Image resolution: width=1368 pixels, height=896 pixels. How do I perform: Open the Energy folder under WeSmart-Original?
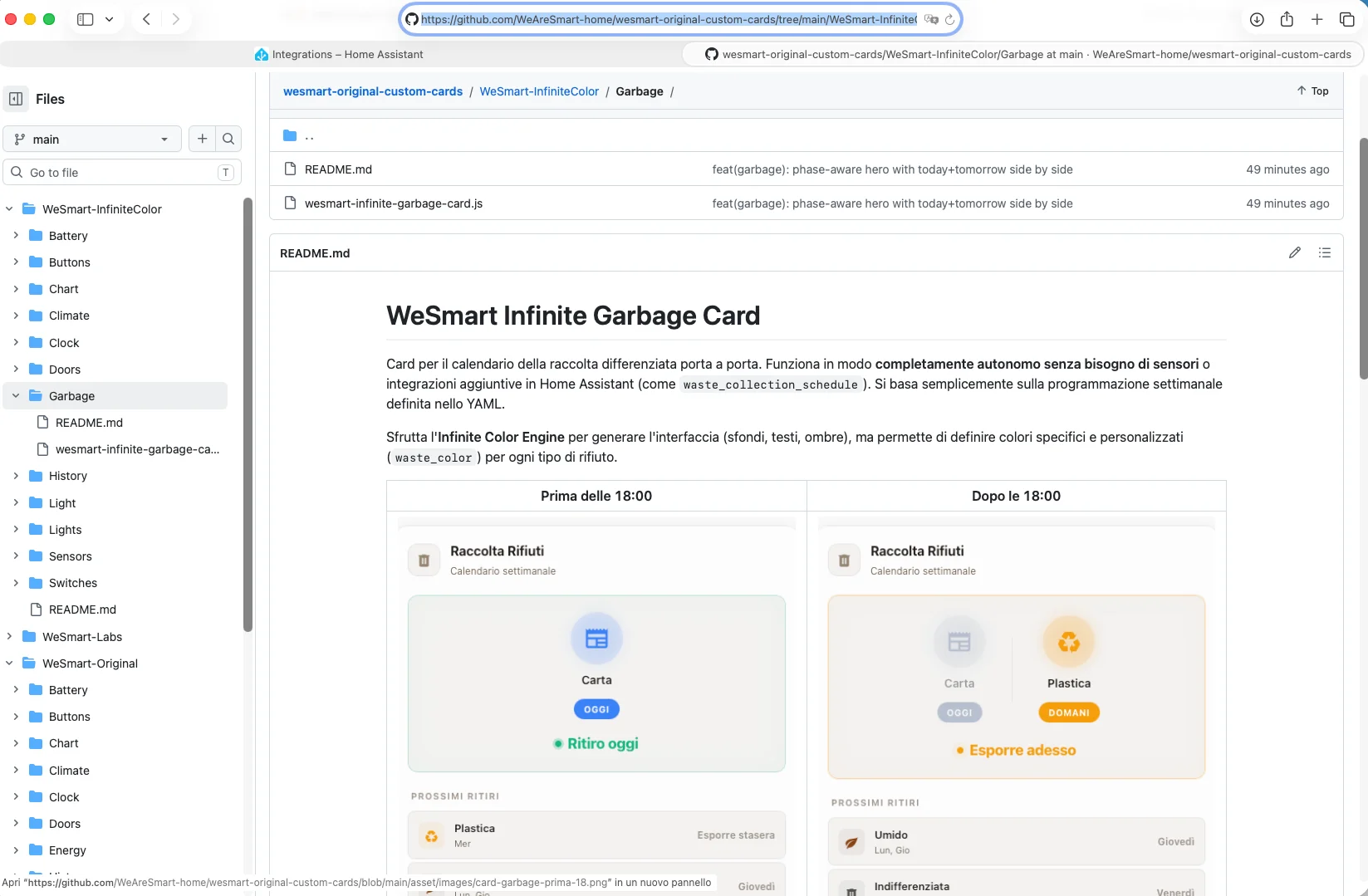67,850
